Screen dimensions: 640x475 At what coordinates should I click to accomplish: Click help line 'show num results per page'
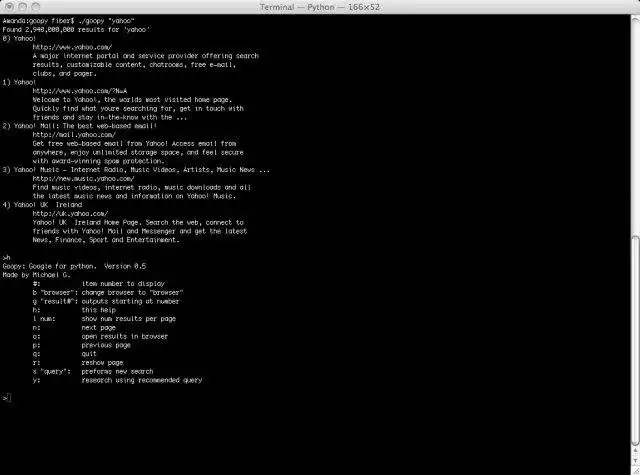(129, 318)
